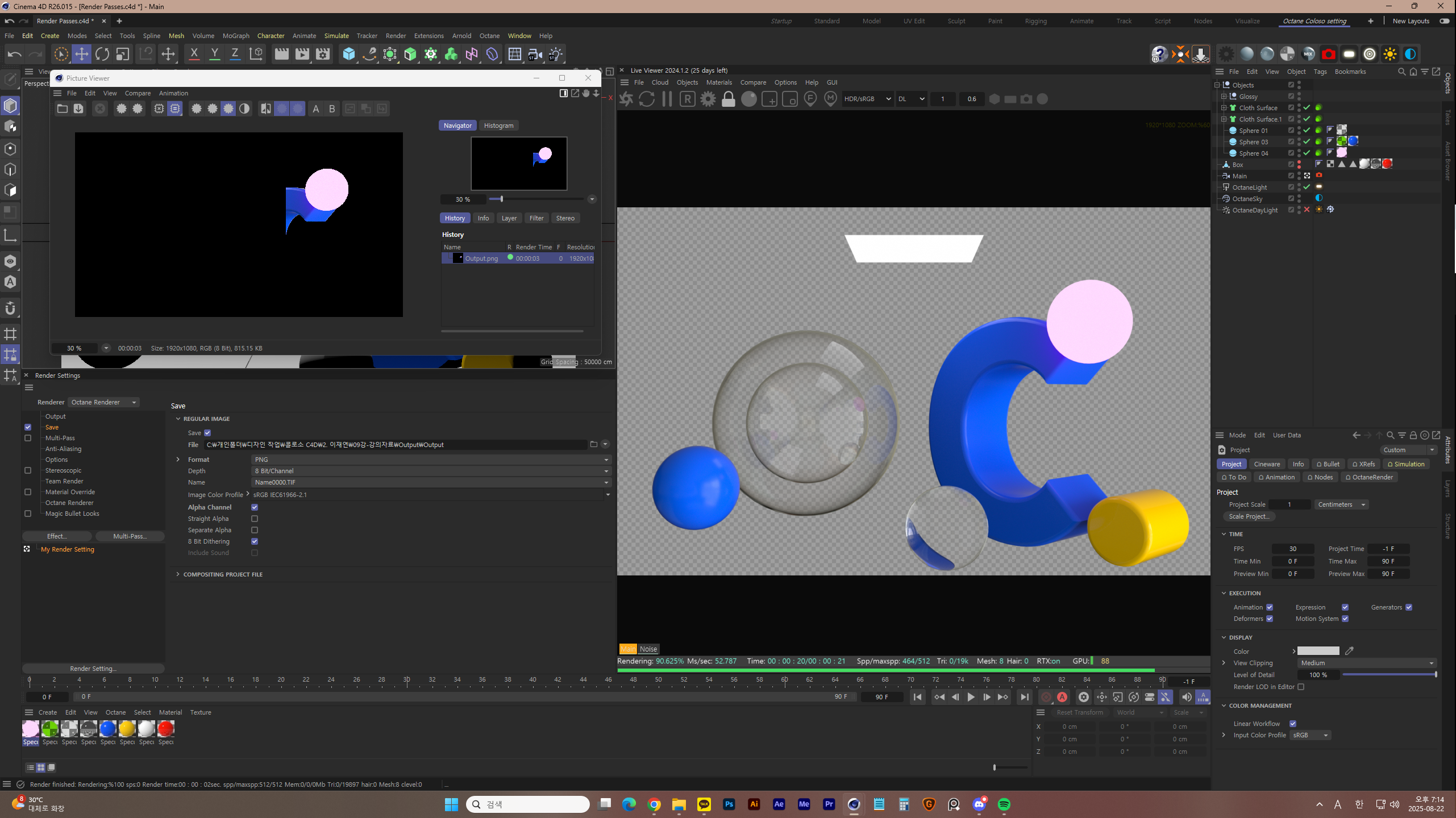Viewport: 1456px width, 818px height.
Task: Click the Render Setting... button
Action: 93,669
